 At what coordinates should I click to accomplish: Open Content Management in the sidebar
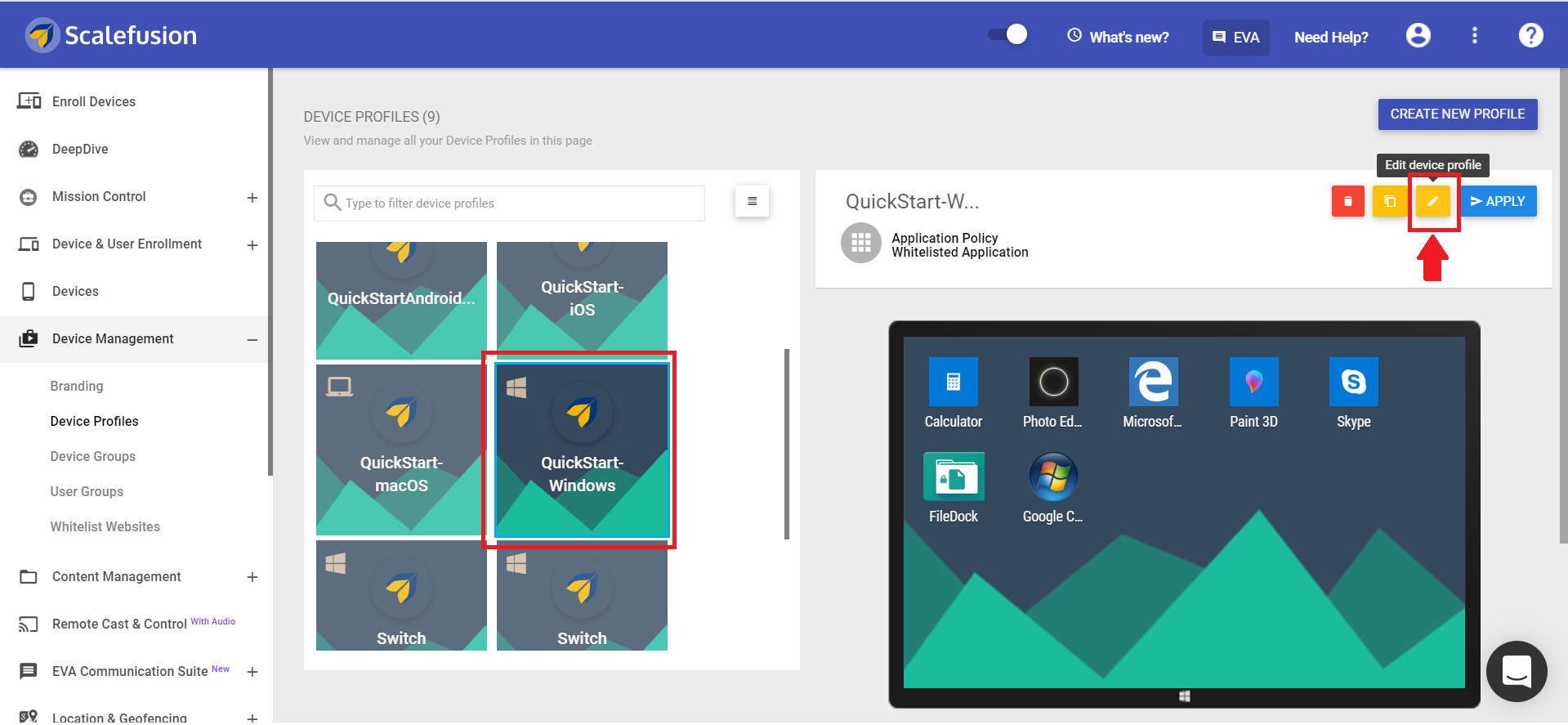tap(117, 576)
